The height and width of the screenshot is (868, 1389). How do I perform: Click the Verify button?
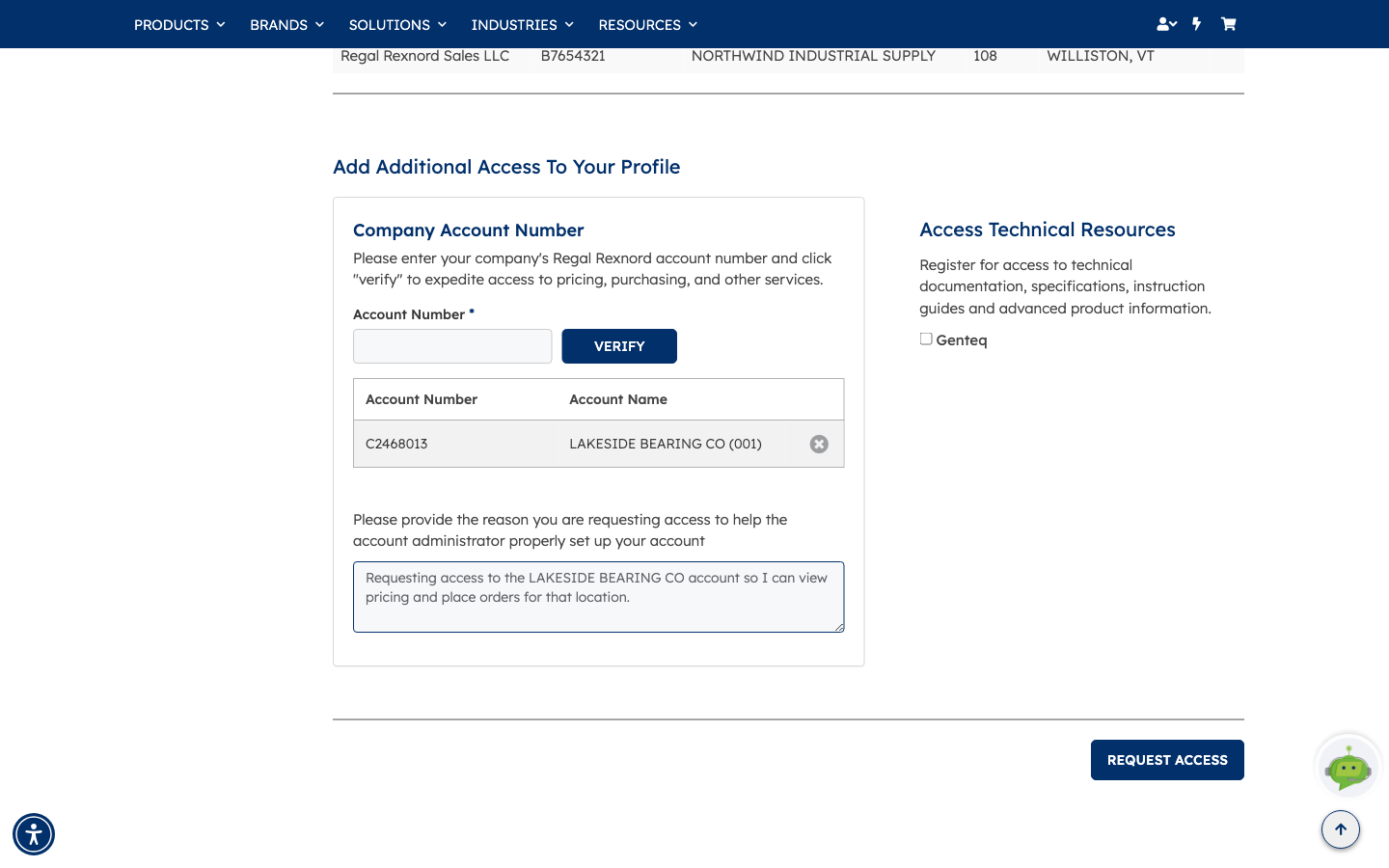(x=619, y=346)
